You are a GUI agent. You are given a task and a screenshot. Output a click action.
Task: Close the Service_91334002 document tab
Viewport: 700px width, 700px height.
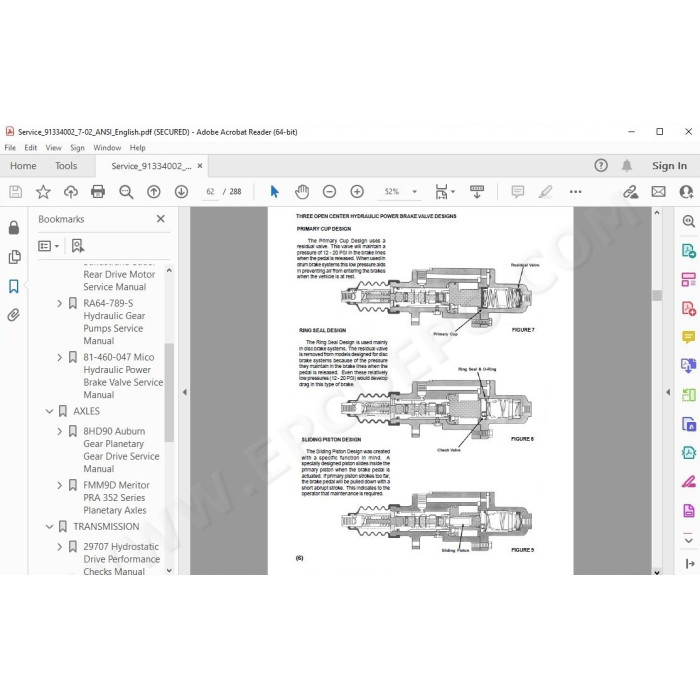click(x=200, y=166)
